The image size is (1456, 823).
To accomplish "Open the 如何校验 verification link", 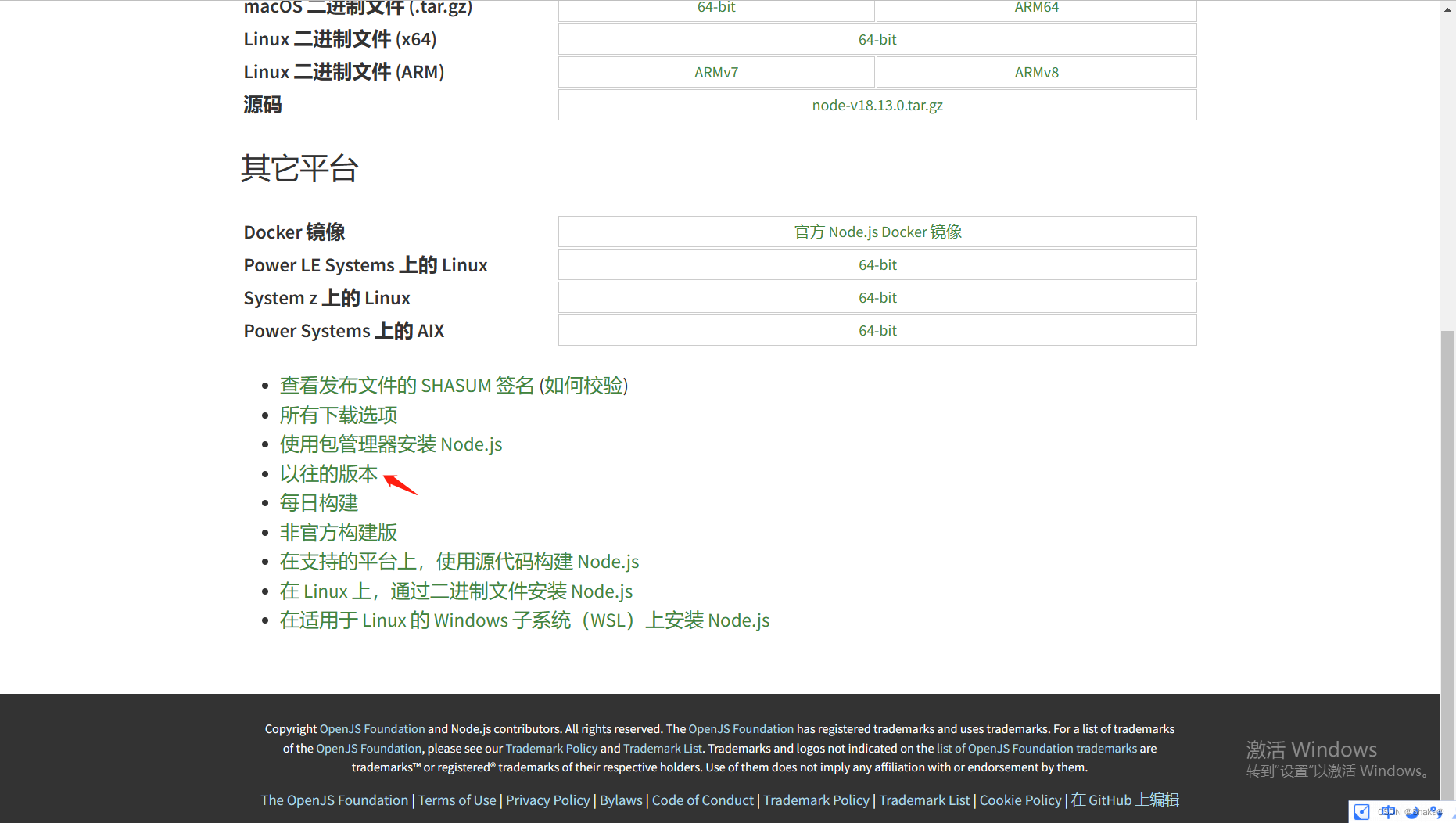I will (583, 386).
